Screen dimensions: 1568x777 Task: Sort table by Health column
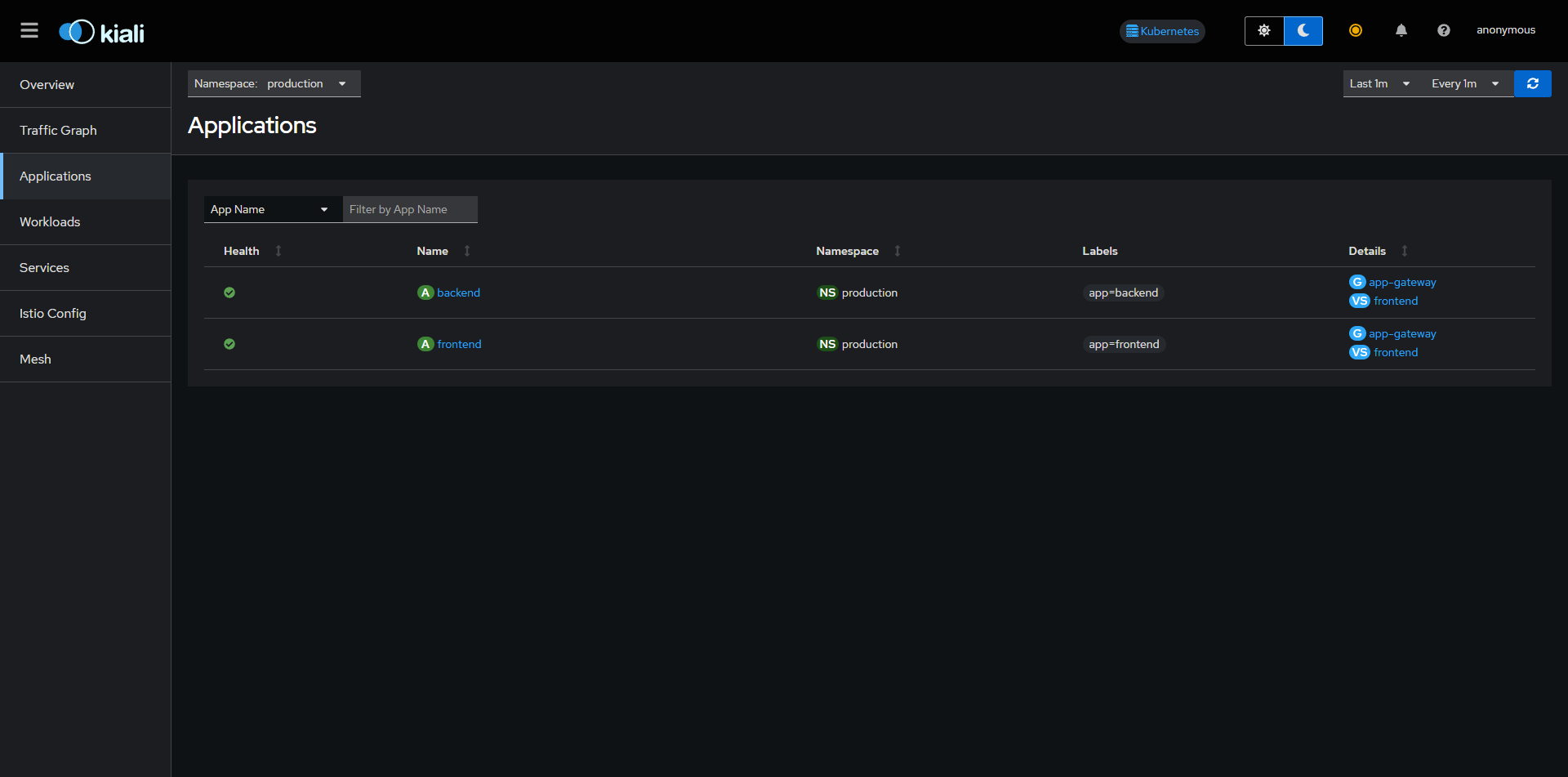[x=278, y=252]
